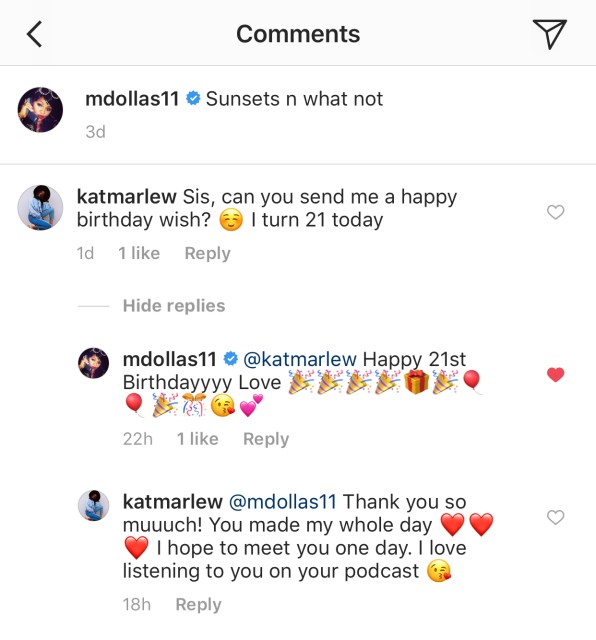View likes on mdollas11's birthday reply
The width and height of the screenshot is (596, 640).
point(198,439)
